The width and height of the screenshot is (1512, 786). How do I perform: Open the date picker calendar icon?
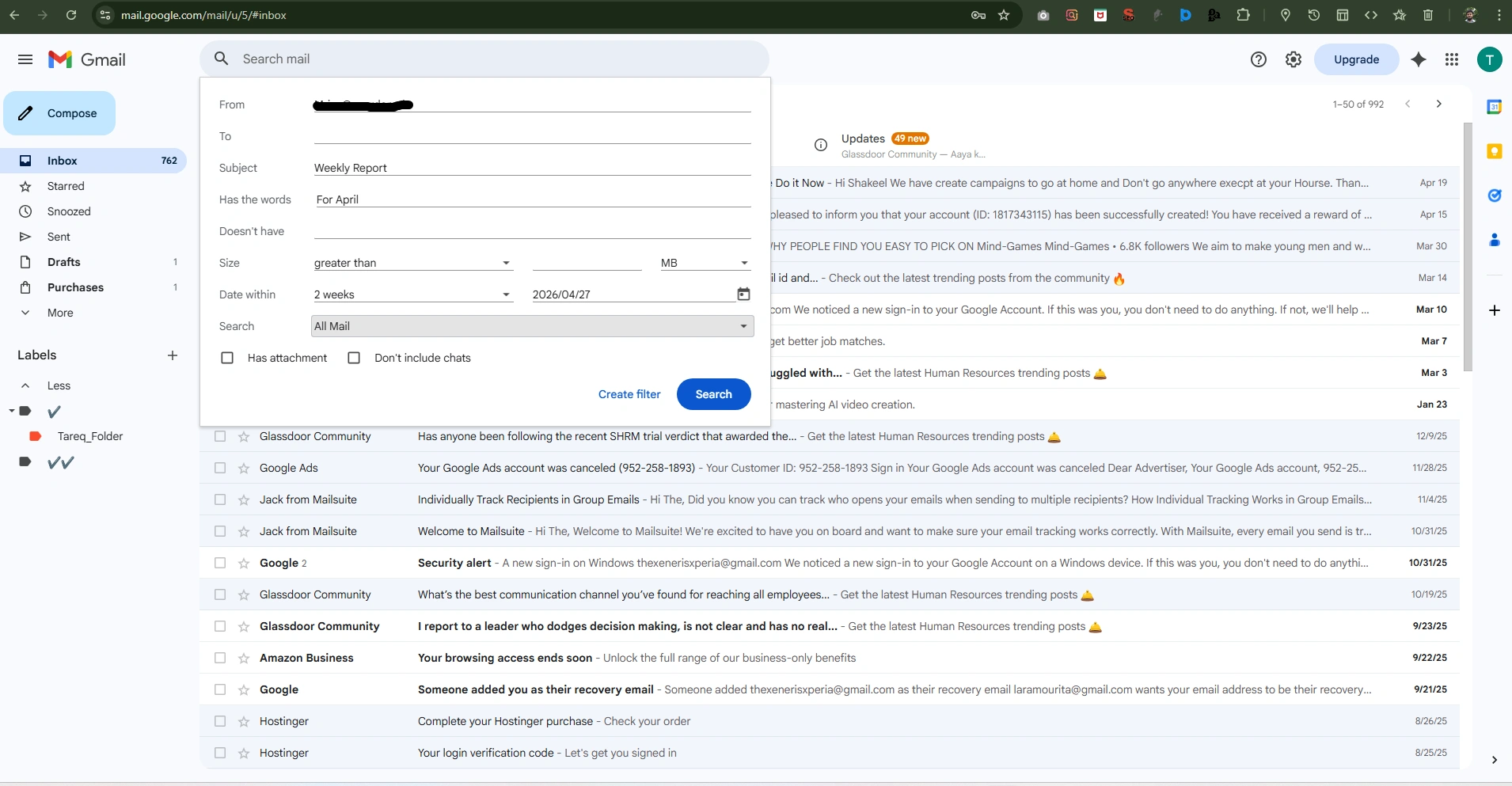(743, 294)
